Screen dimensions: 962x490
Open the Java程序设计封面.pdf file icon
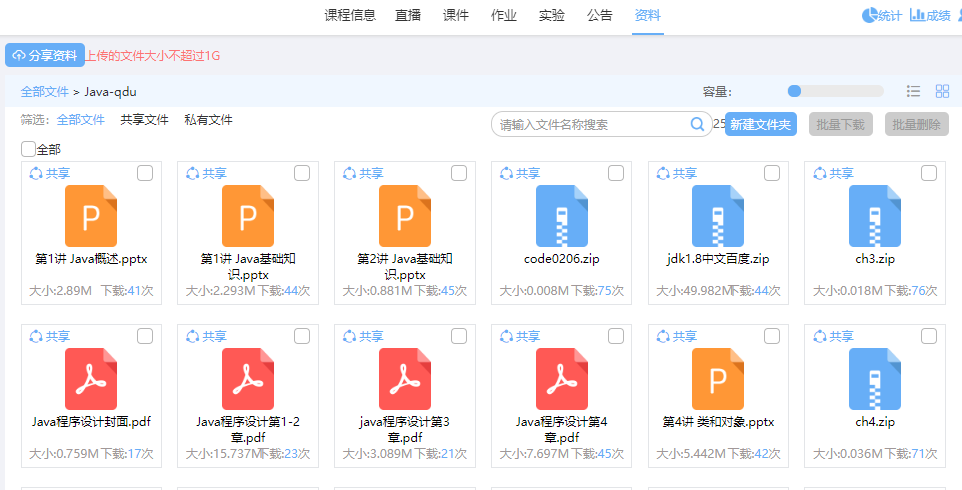tap(91, 379)
